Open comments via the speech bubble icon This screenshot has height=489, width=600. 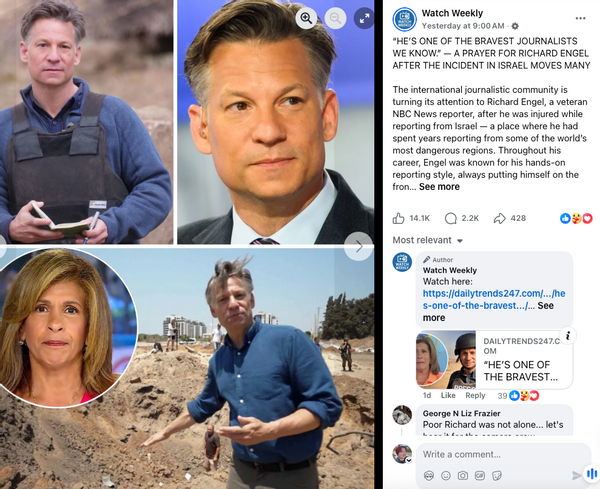(451, 218)
